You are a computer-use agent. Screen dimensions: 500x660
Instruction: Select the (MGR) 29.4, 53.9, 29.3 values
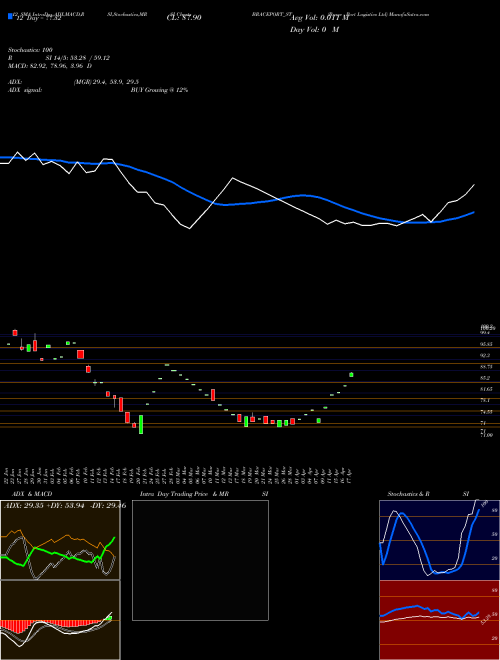tap(106, 82)
